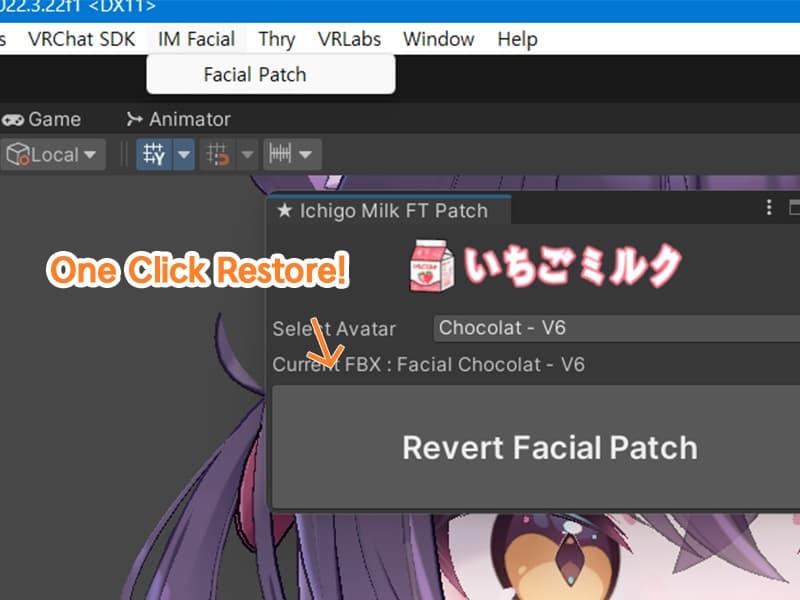This screenshot has width=800, height=600.
Task: Open the Thry menu in the menu bar
Action: [276, 39]
